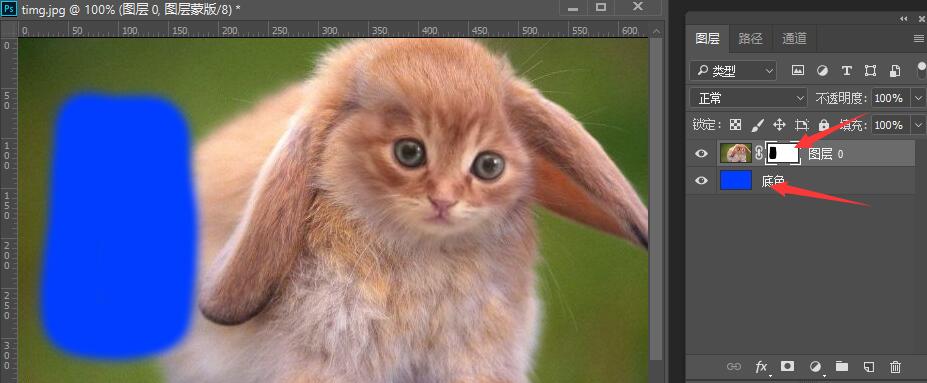Create new fill or adjustment layer

pos(815,367)
